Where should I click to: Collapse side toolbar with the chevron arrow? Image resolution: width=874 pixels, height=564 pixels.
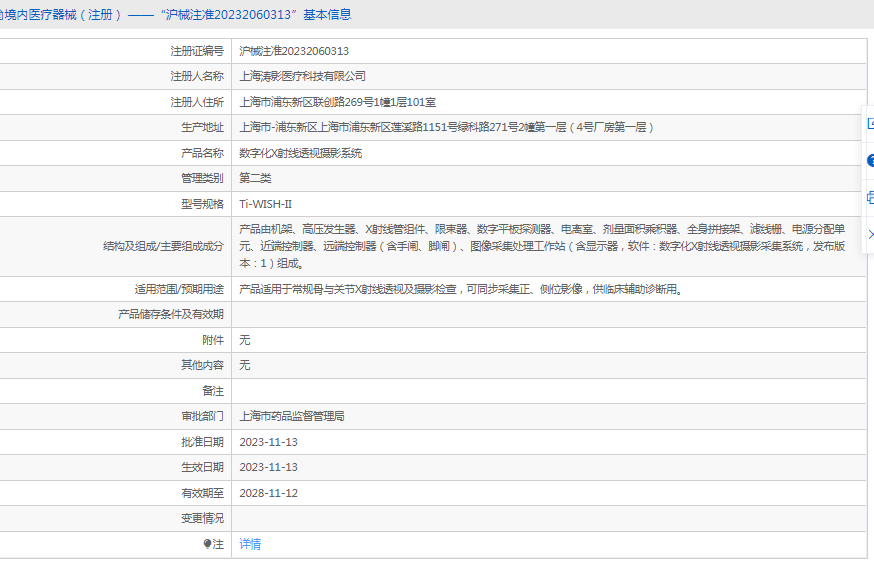871,235
